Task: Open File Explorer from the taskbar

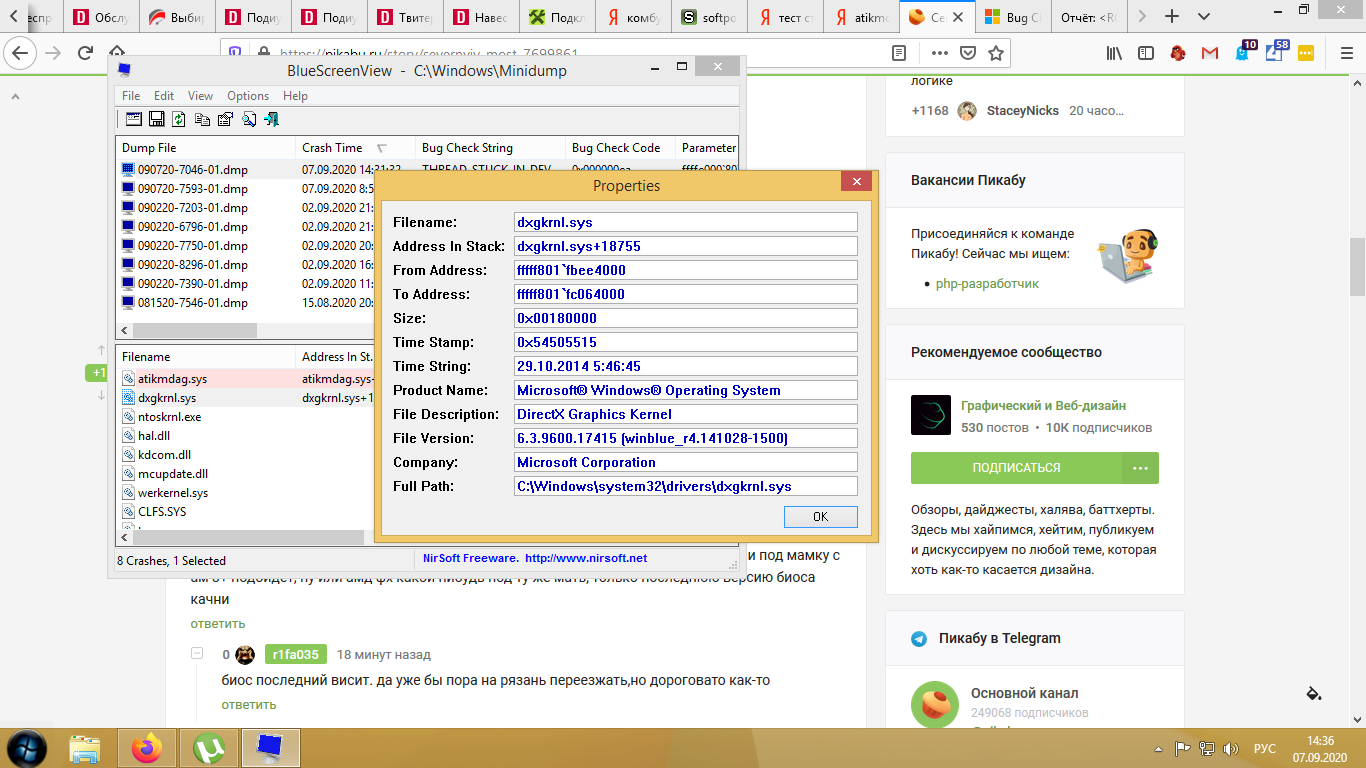Action: (x=85, y=748)
